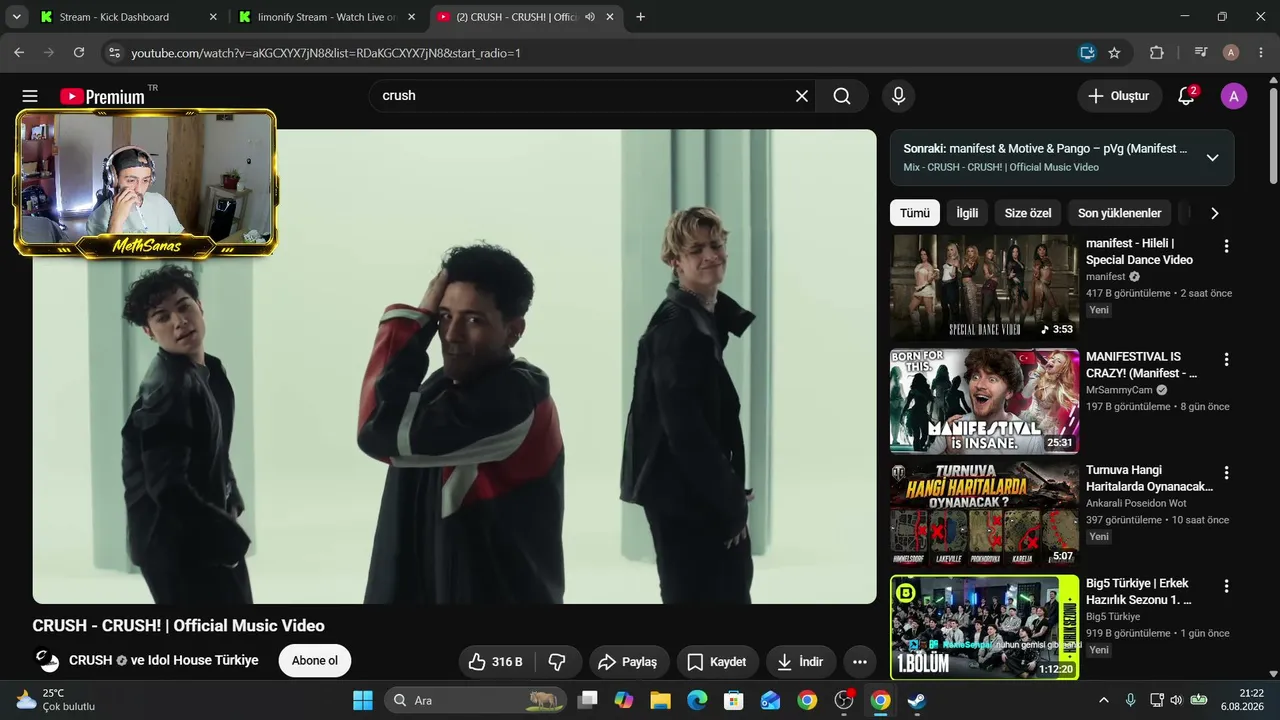1280x720 pixels.
Task: Subscribe with 'Abone ol' button
Action: 315,661
